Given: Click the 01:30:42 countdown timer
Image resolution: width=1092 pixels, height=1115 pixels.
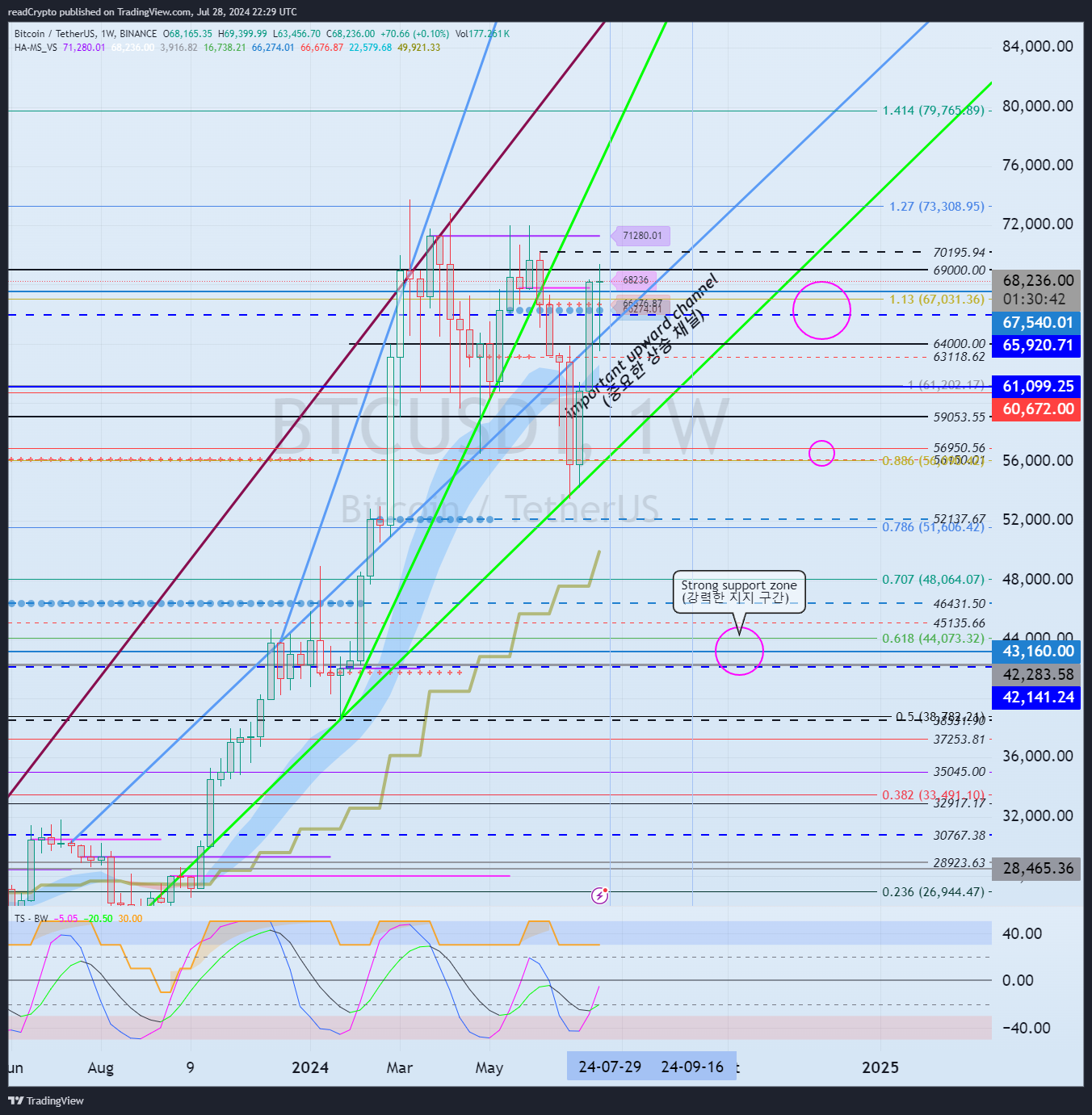Looking at the screenshot, I should pyautogui.click(x=1034, y=300).
